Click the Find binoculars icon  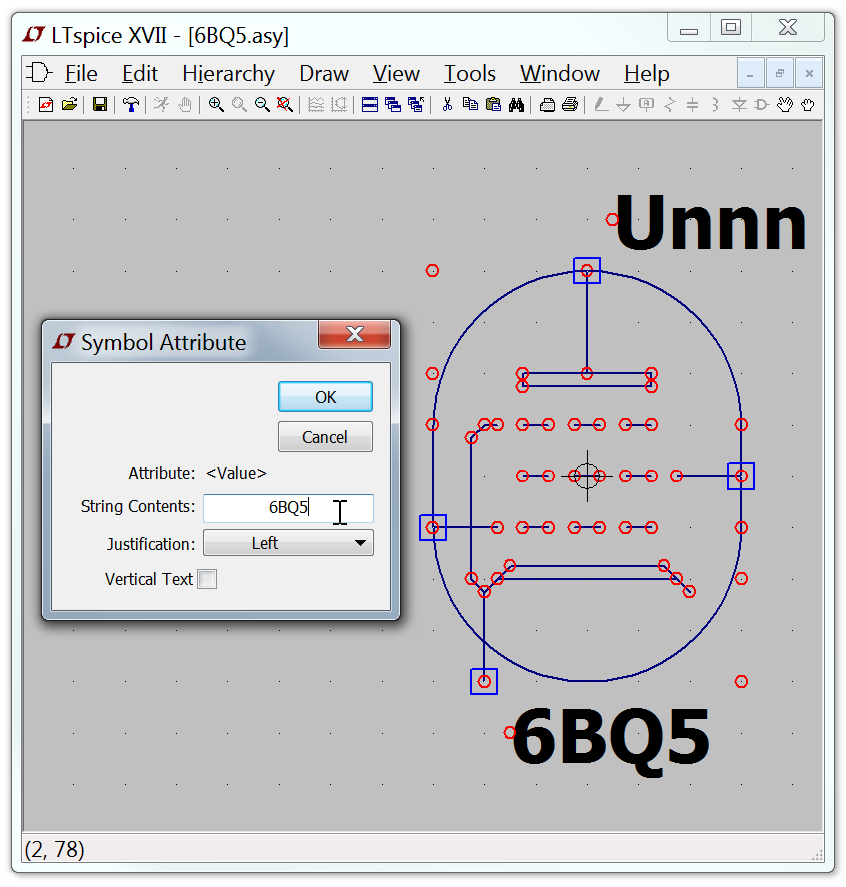coord(517,104)
